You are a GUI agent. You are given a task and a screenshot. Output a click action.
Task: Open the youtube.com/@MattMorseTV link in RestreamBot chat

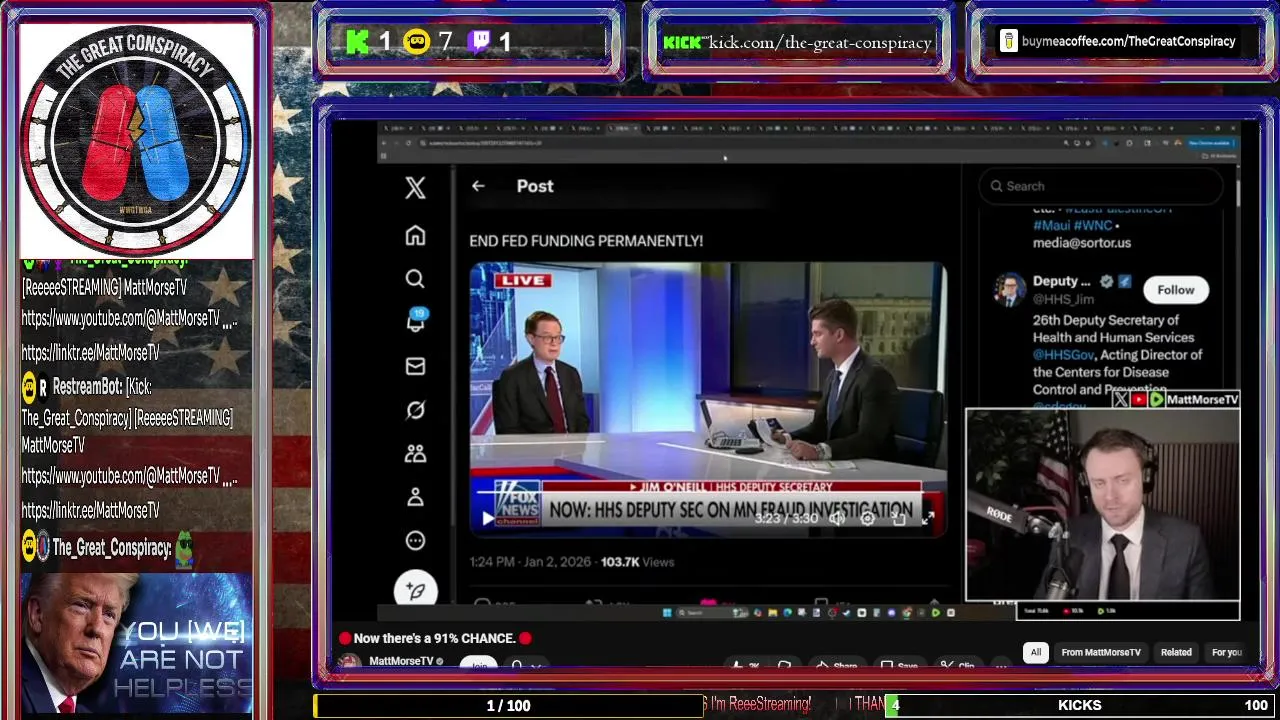(x=130, y=477)
